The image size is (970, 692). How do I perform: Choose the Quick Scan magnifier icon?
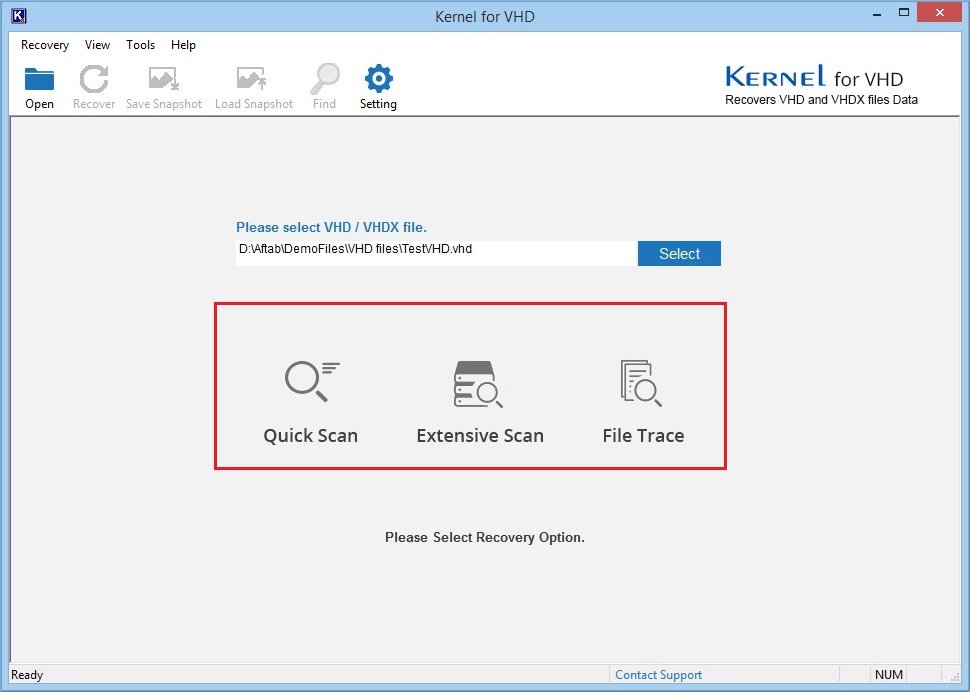pos(312,381)
